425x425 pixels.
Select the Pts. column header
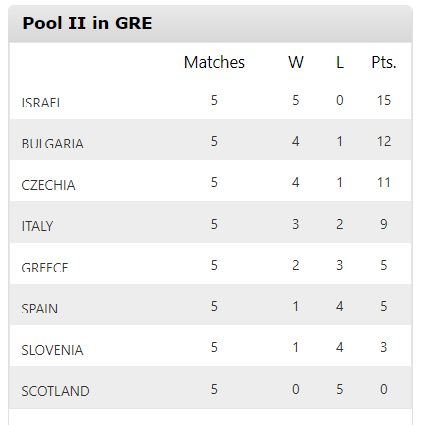(x=384, y=62)
